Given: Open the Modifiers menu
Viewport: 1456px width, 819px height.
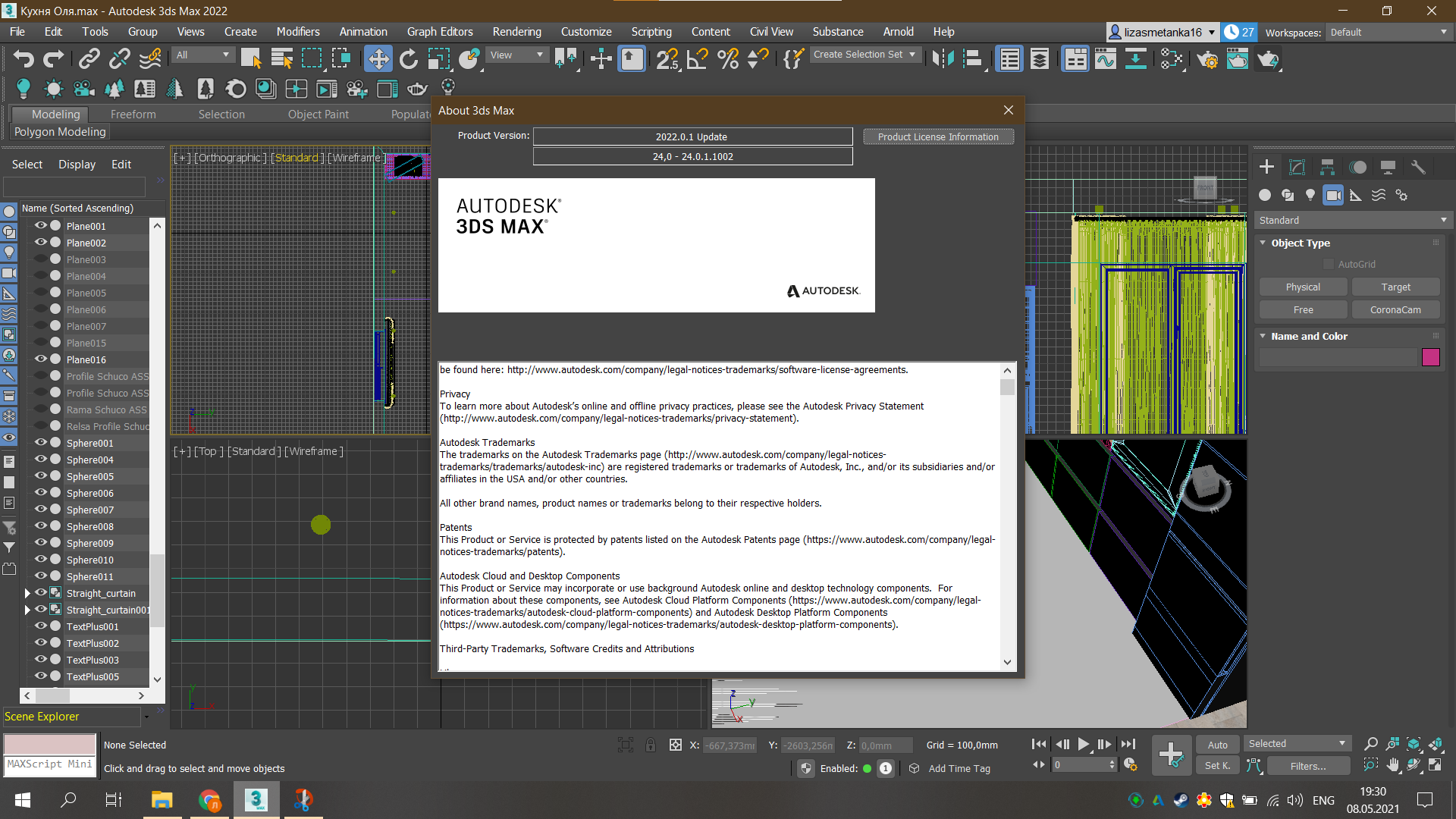Looking at the screenshot, I should pyautogui.click(x=297, y=32).
